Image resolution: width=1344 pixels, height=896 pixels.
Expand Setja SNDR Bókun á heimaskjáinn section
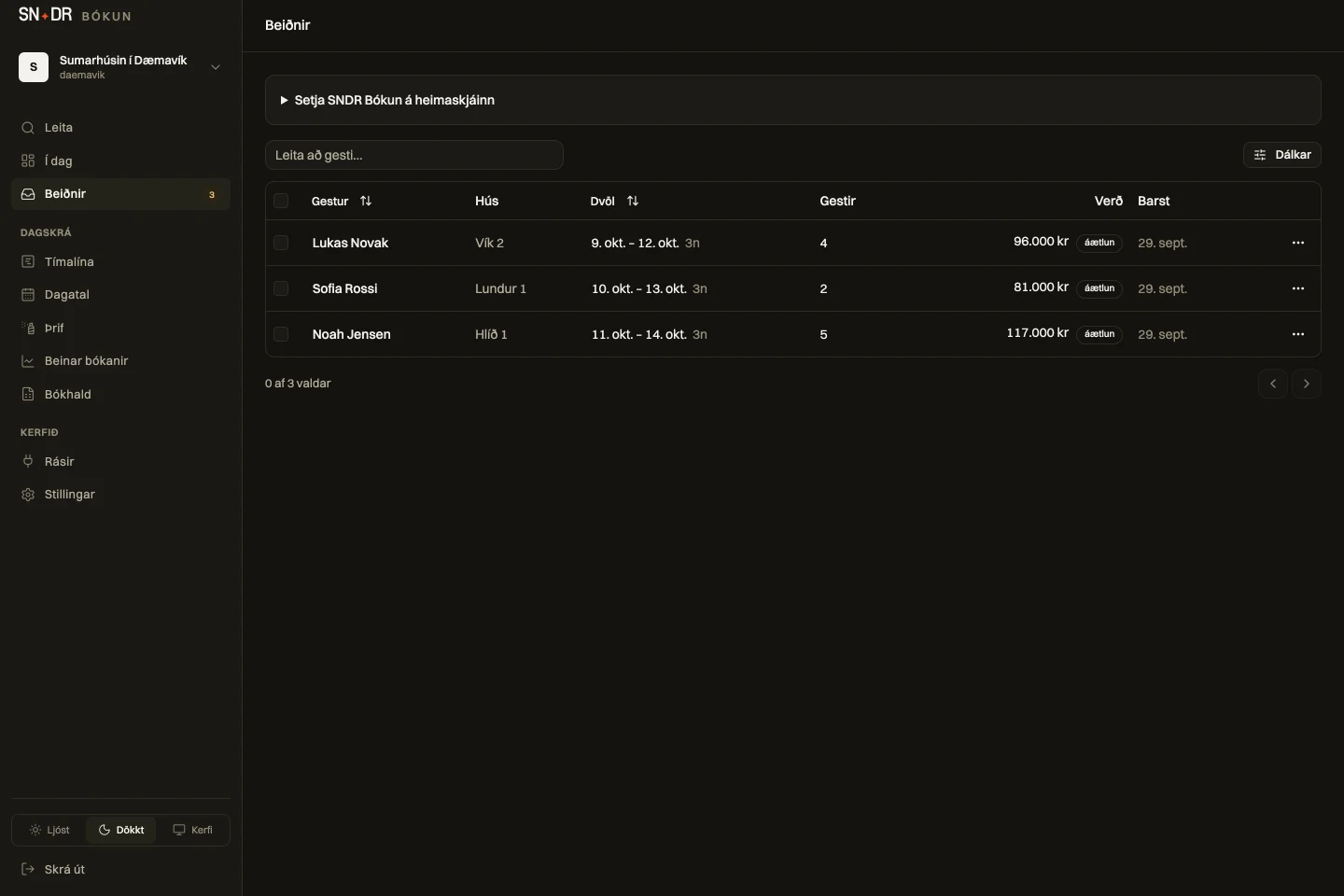792,100
